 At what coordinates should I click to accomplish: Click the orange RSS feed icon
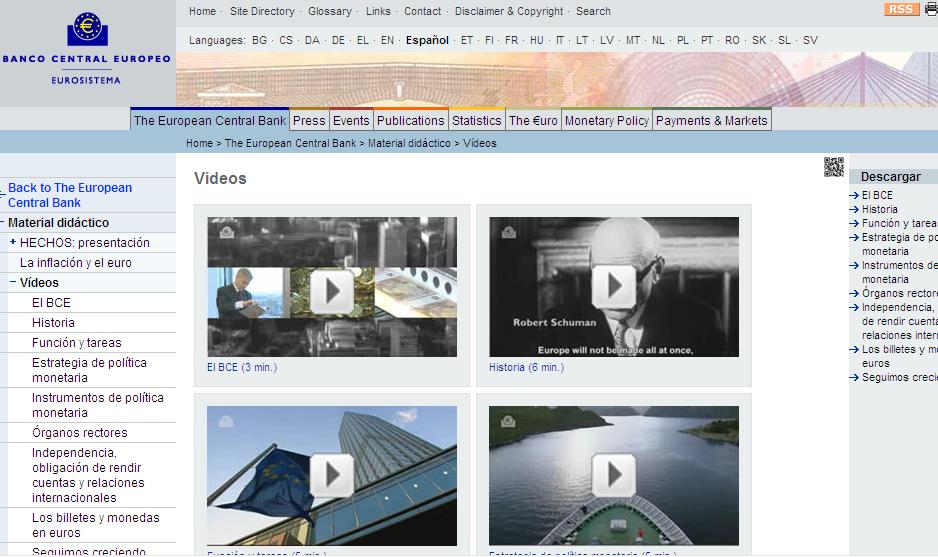coord(901,10)
